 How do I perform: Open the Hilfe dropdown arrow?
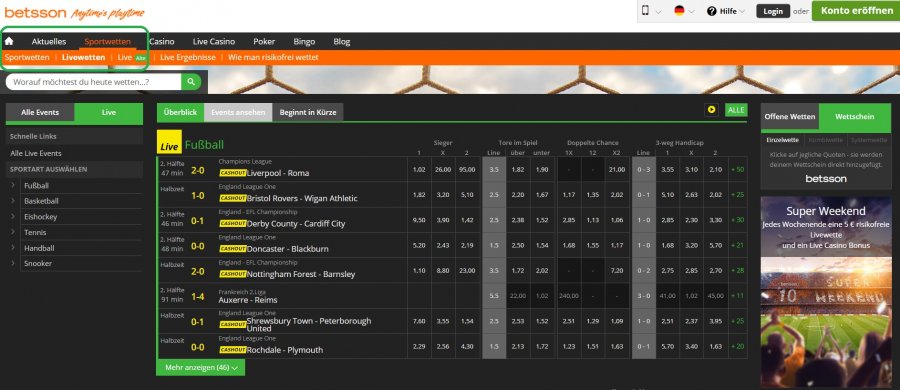742,11
